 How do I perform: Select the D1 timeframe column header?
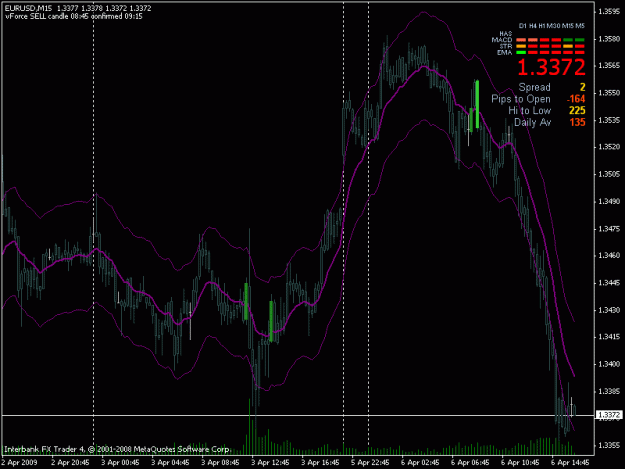pyautogui.click(x=523, y=26)
